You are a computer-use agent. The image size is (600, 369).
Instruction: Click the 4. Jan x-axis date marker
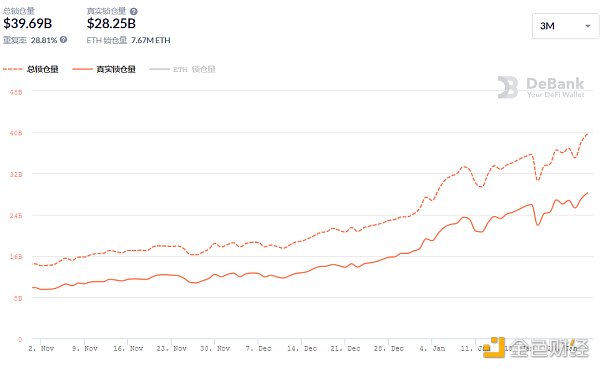pyautogui.click(x=432, y=348)
